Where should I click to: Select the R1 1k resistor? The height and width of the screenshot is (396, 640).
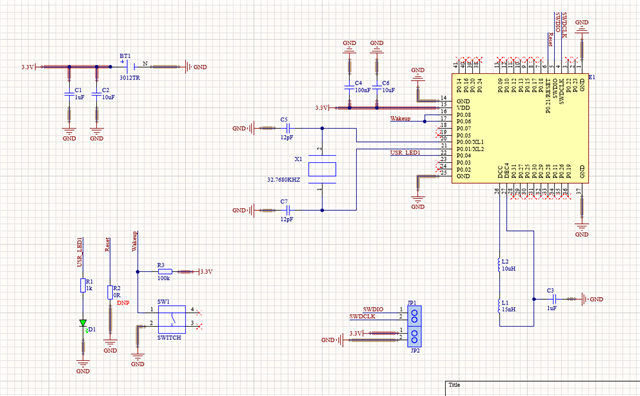(83, 285)
